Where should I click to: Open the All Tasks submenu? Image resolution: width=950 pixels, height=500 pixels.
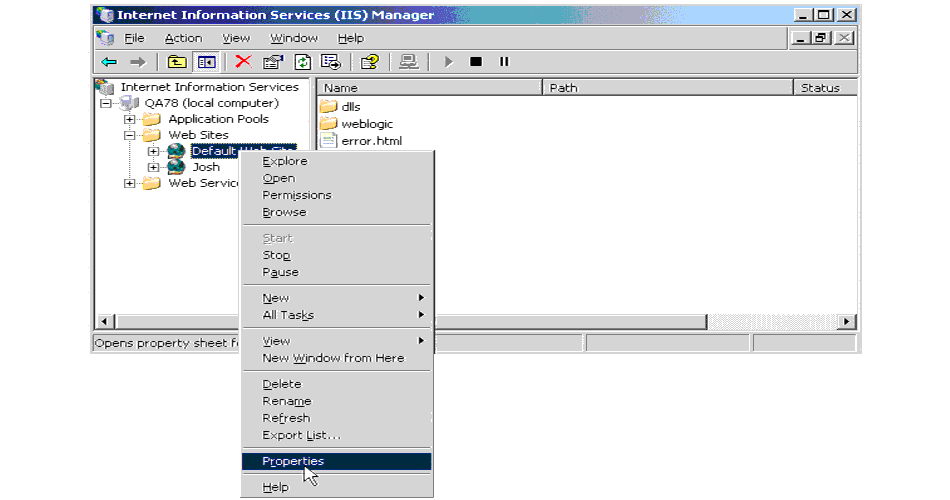point(336,315)
